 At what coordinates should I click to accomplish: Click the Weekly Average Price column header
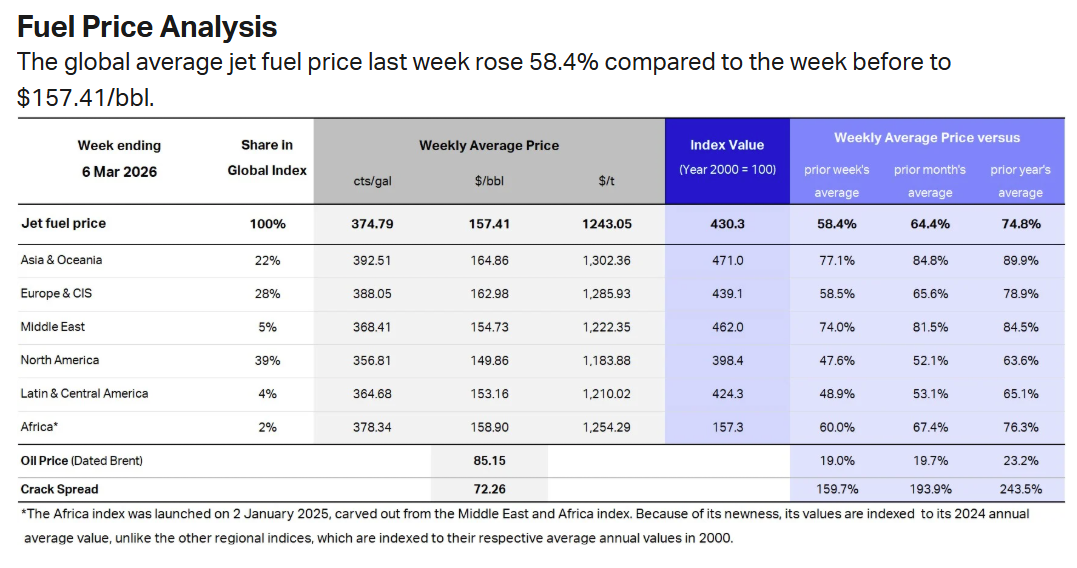click(489, 145)
